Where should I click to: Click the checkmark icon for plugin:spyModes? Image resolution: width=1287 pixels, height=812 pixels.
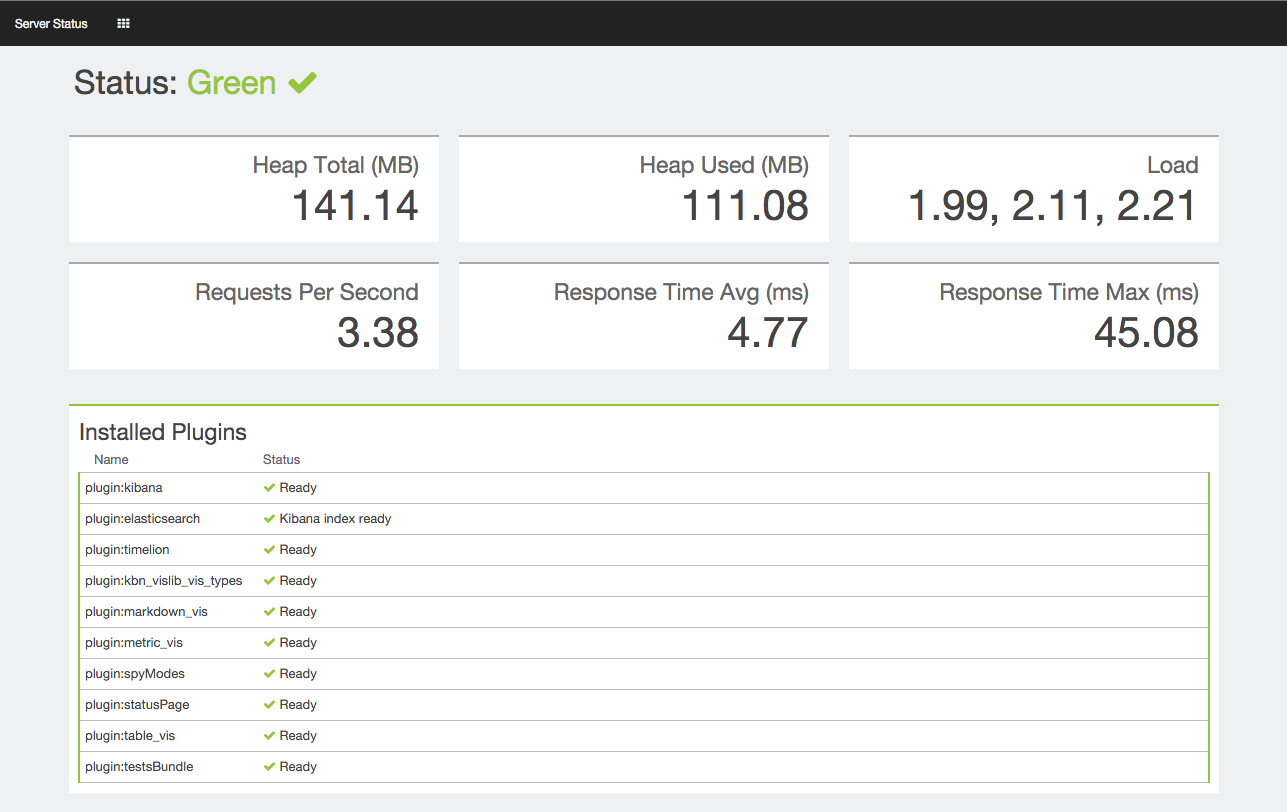(x=269, y=674)
